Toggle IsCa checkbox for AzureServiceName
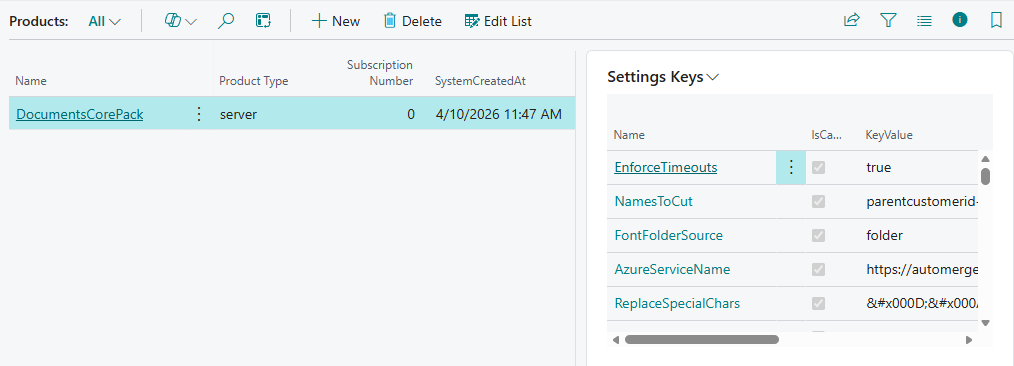The image size is (1014, 366). pyautogui.click(x=818, y=269)
